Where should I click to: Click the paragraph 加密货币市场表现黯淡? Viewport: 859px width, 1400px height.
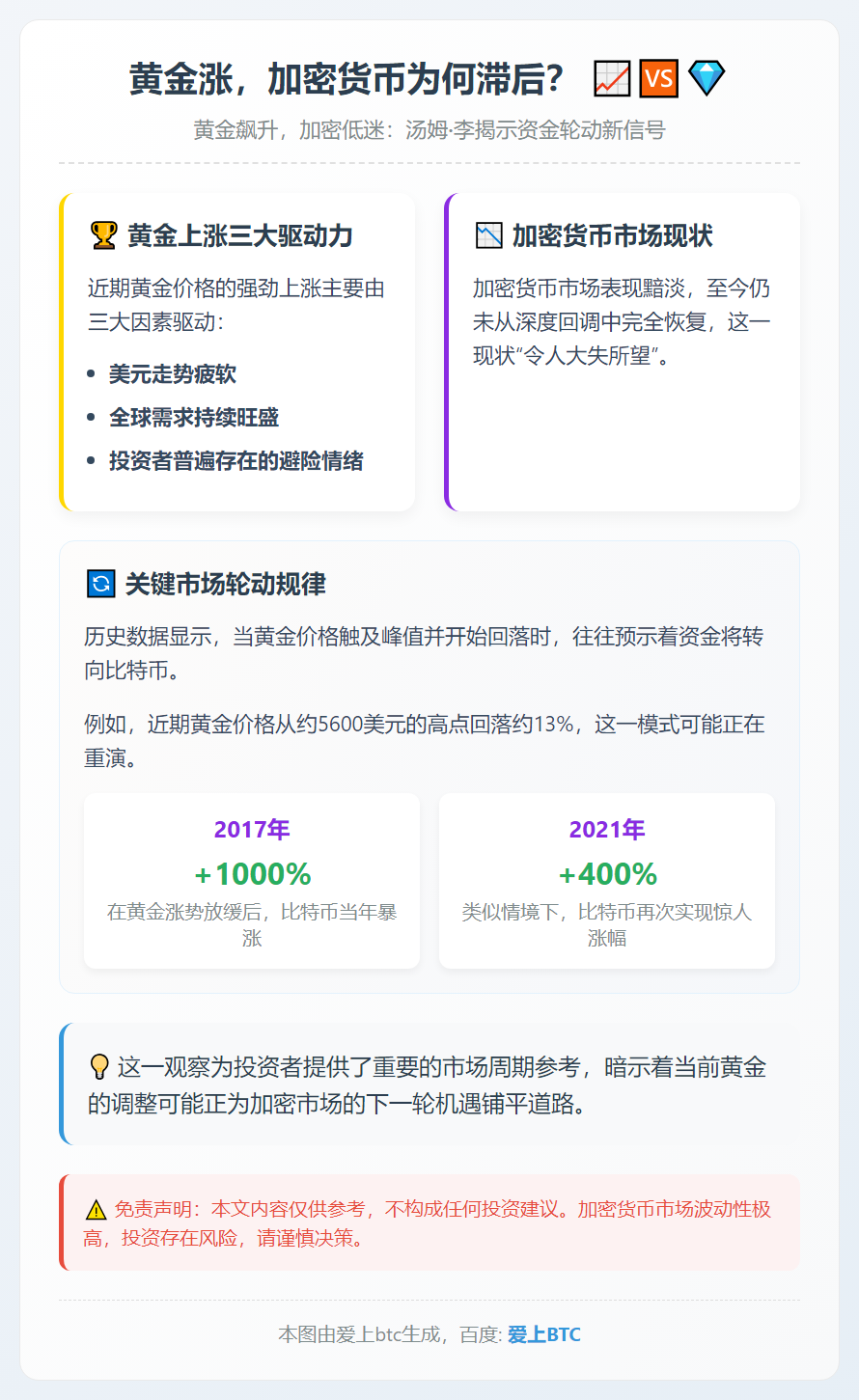[x=622, y=322]
